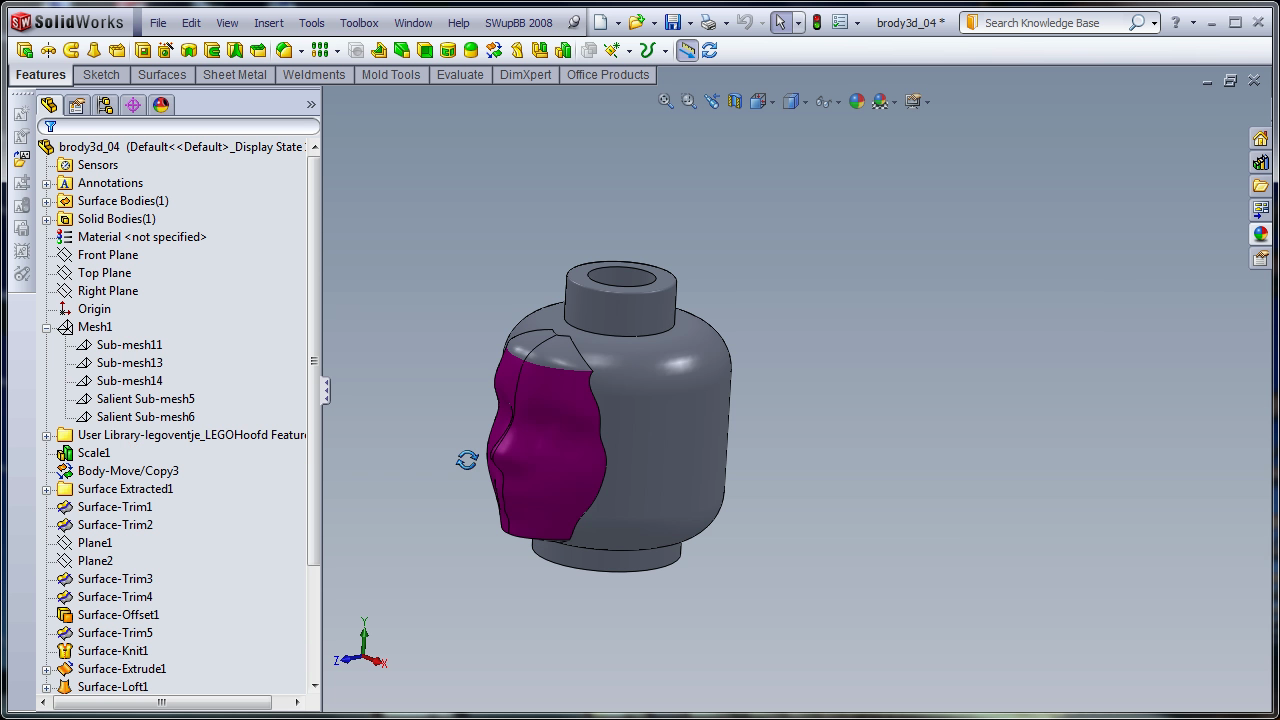Collapse the Mesh1 tree node
This screenshot has height=720, width=1280.
tap(47, 327)
